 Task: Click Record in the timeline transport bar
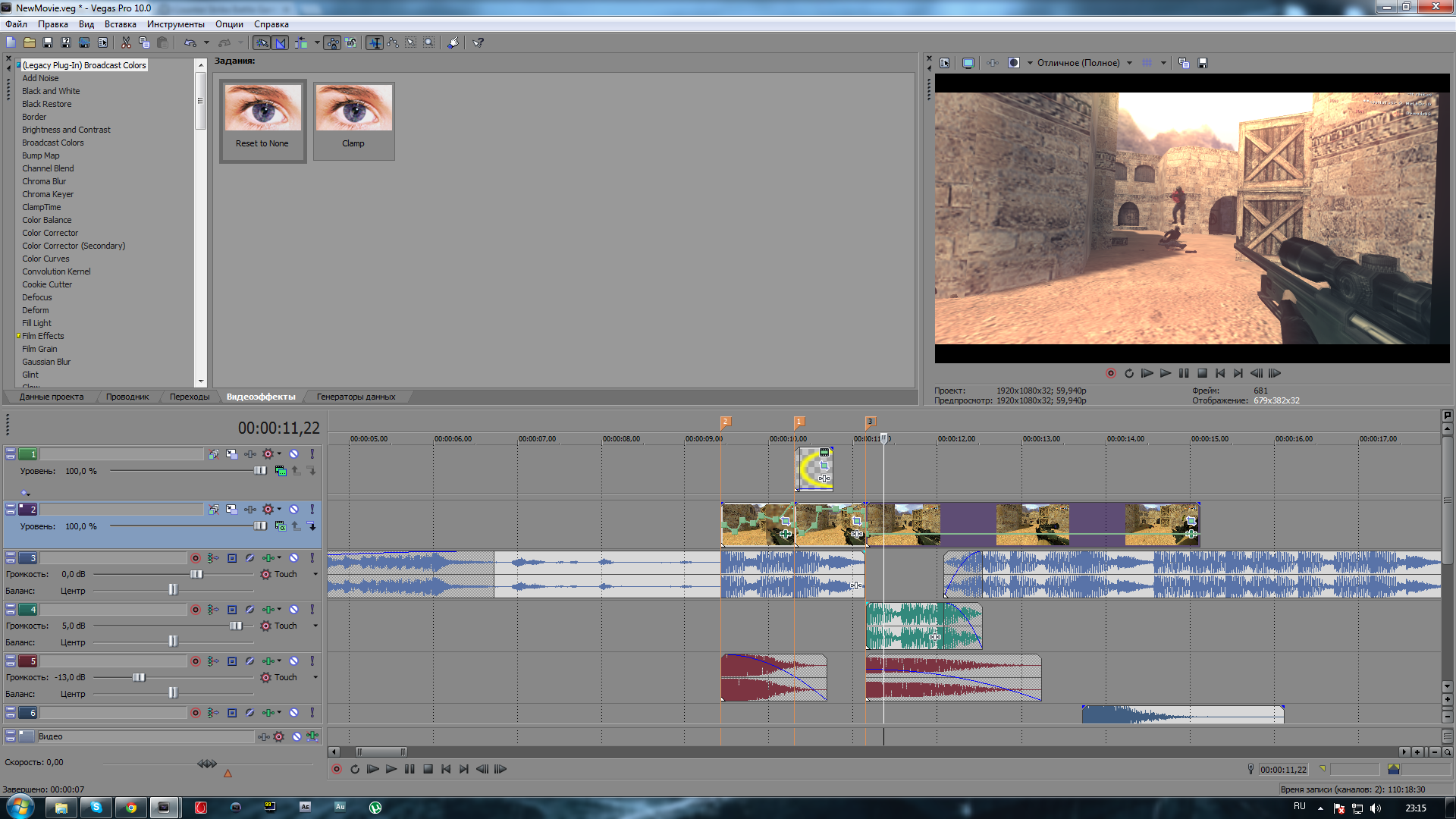pos(337,769)
